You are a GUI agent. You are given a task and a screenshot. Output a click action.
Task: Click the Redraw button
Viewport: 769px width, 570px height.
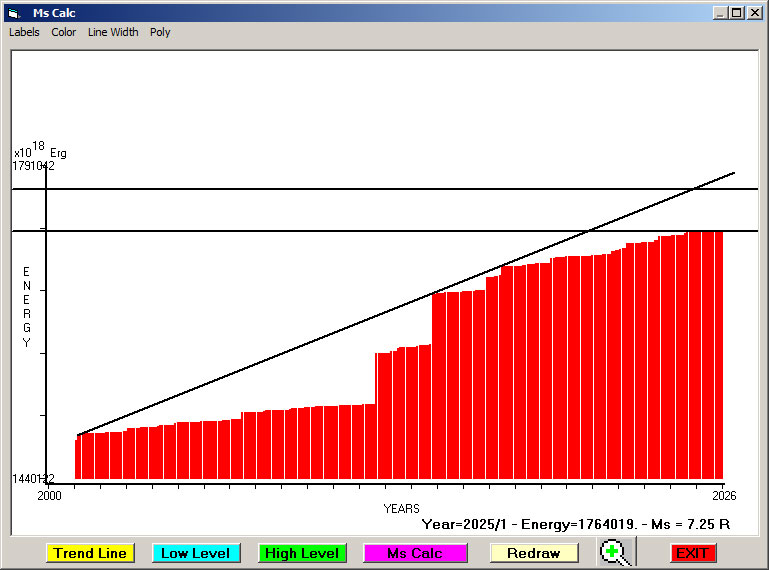(533, 553)
